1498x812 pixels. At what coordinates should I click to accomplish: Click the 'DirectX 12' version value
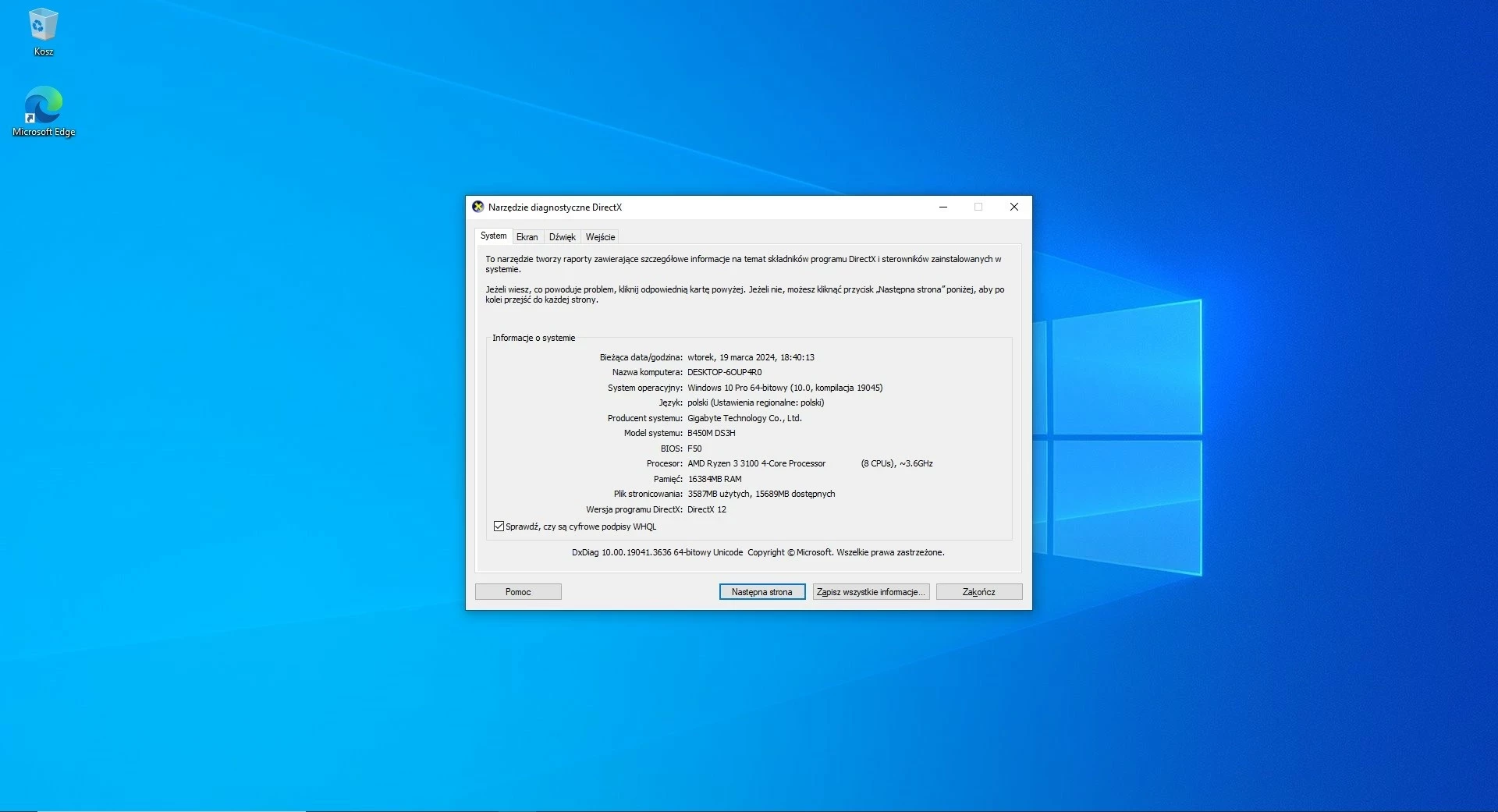coord(706,509)
